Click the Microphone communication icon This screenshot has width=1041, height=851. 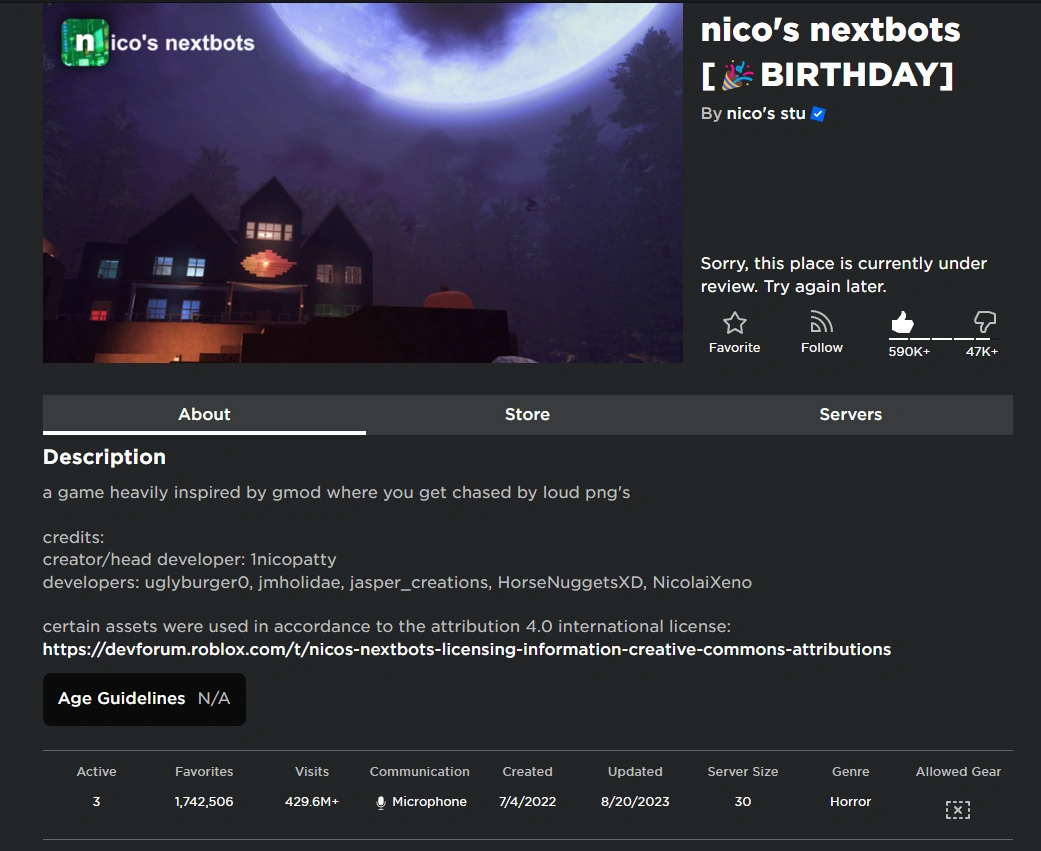pyautogui.click(x=380, y=803)
